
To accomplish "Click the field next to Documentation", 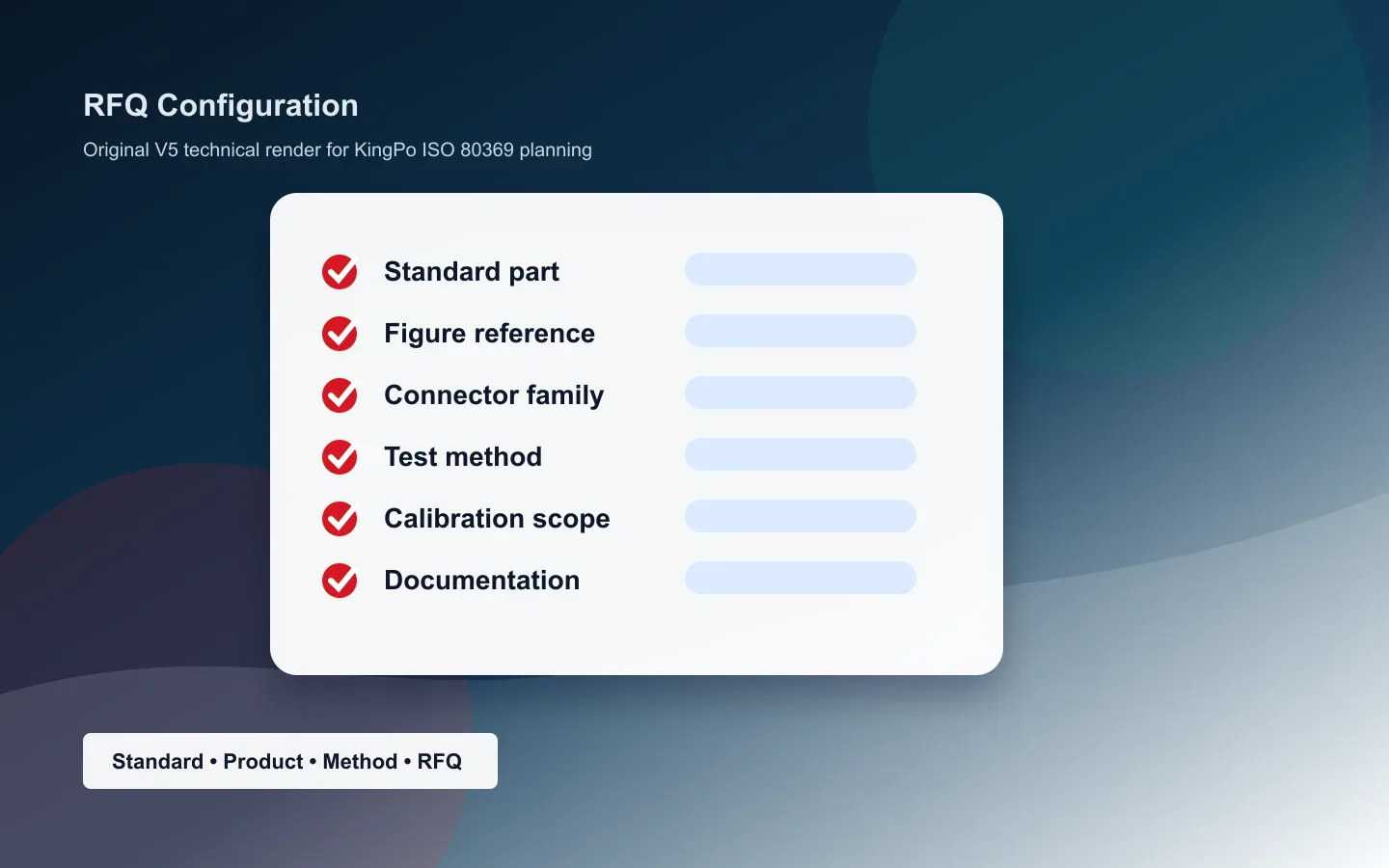I will coord(801,578).
